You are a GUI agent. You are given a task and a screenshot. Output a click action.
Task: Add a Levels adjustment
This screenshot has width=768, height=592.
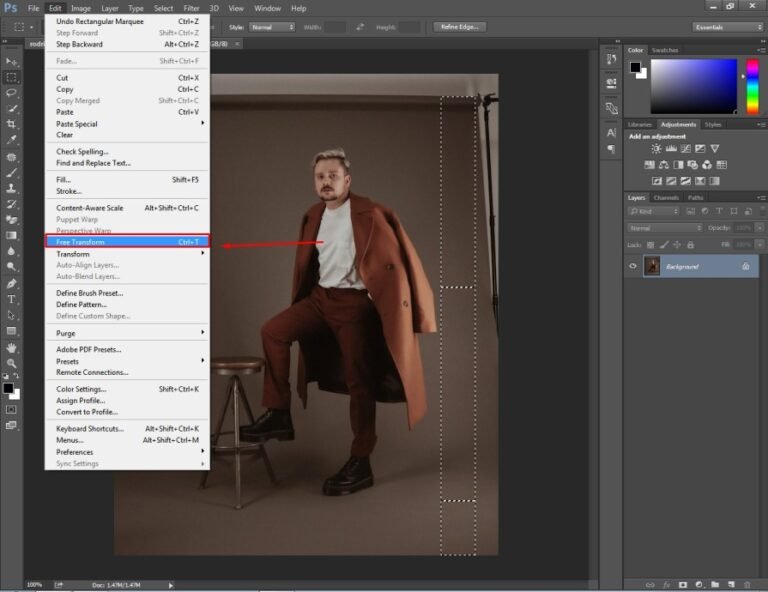coord(671,148)
